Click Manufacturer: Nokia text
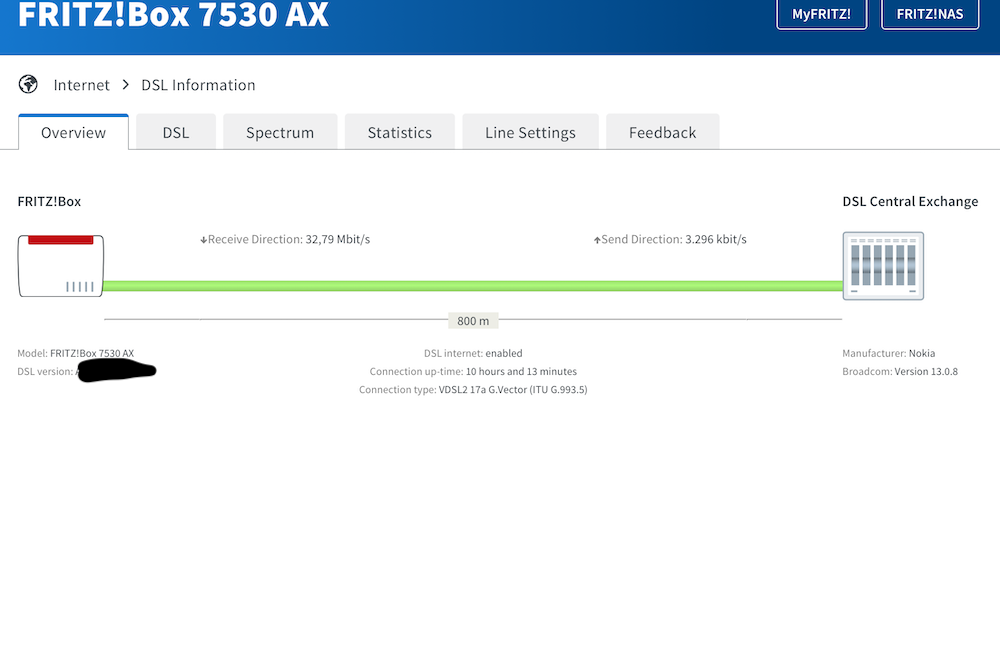Image resolution: width=1000 pixels, height=671 pixels. coord(888,353)
